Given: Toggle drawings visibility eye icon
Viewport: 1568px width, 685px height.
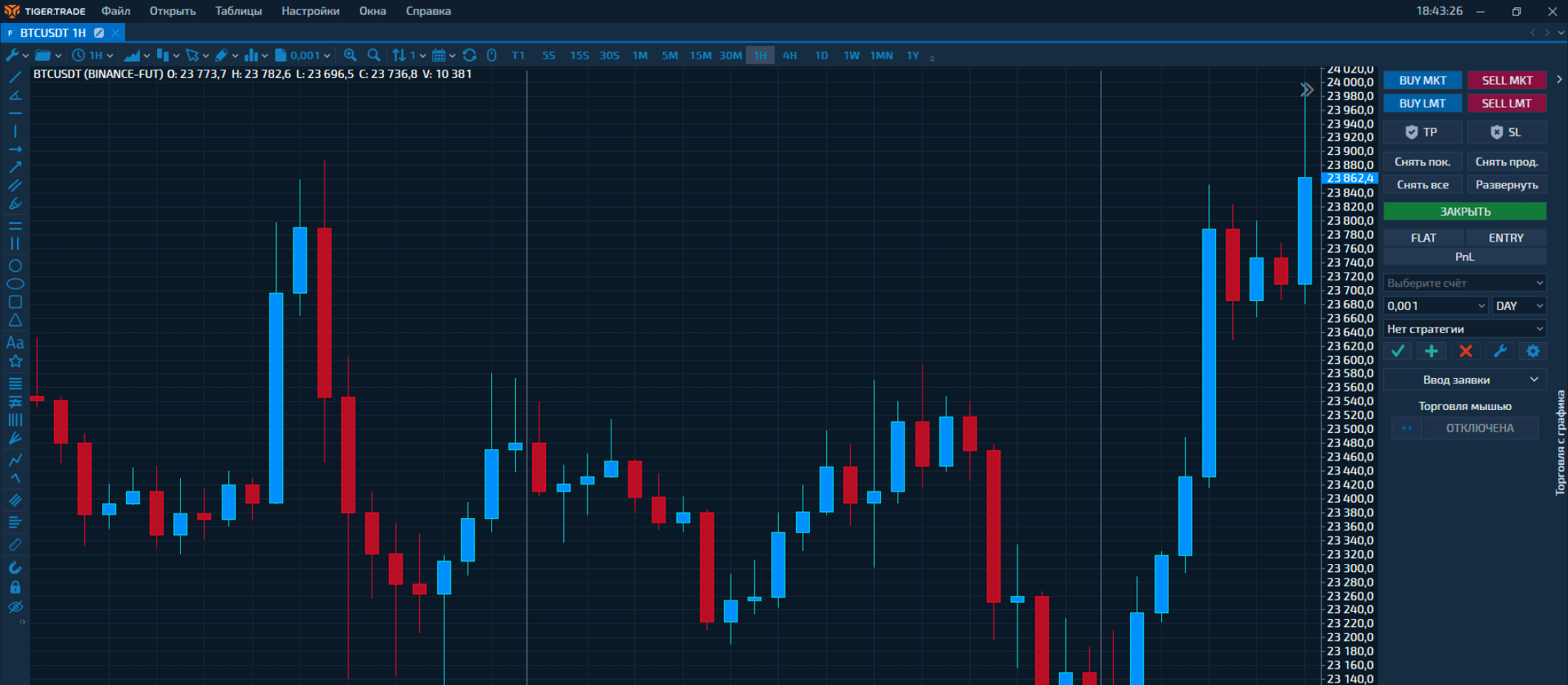Looking at the screenshot, I should [15, 607].
